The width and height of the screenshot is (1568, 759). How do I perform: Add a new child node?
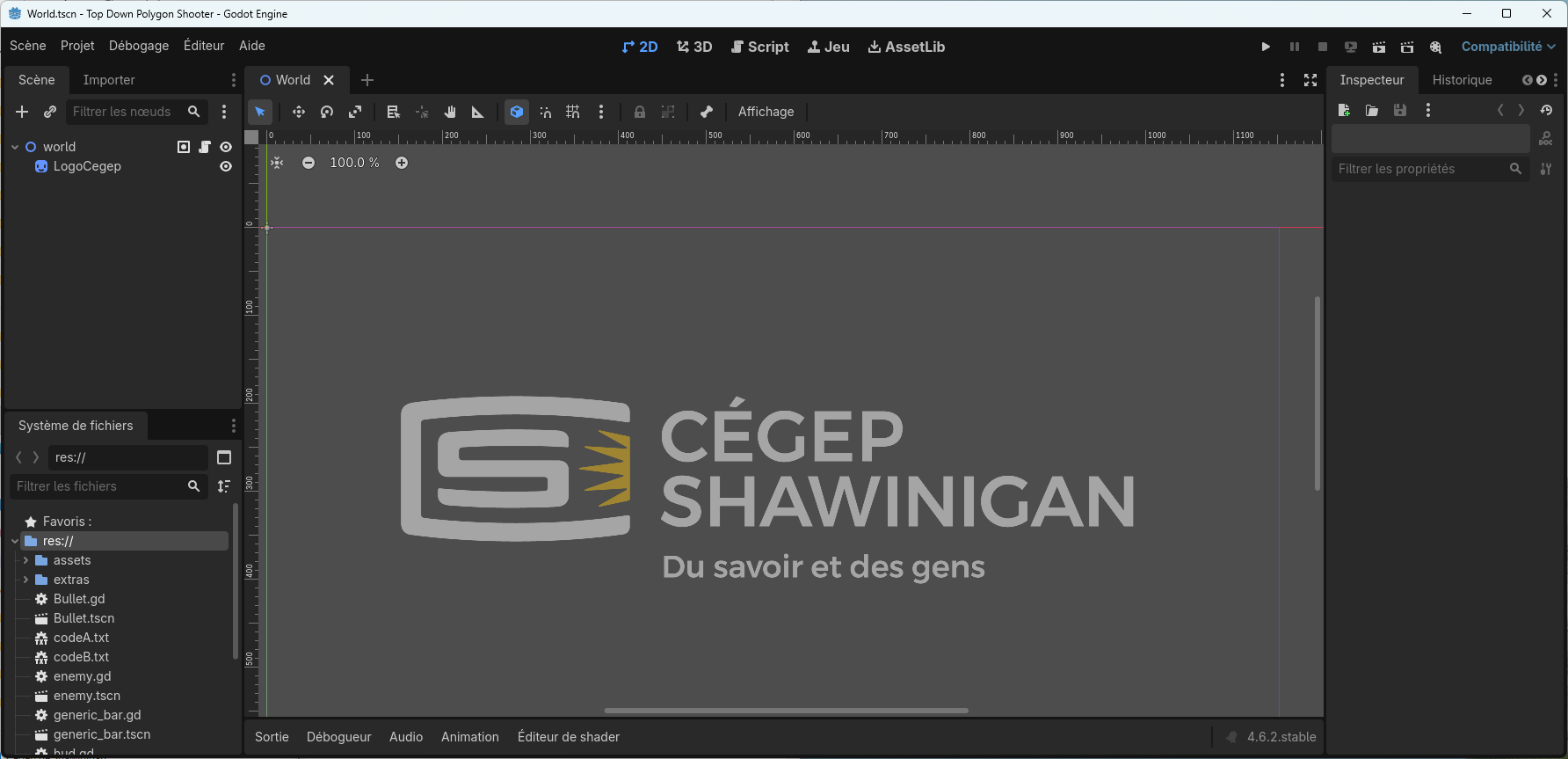point(22,112)
